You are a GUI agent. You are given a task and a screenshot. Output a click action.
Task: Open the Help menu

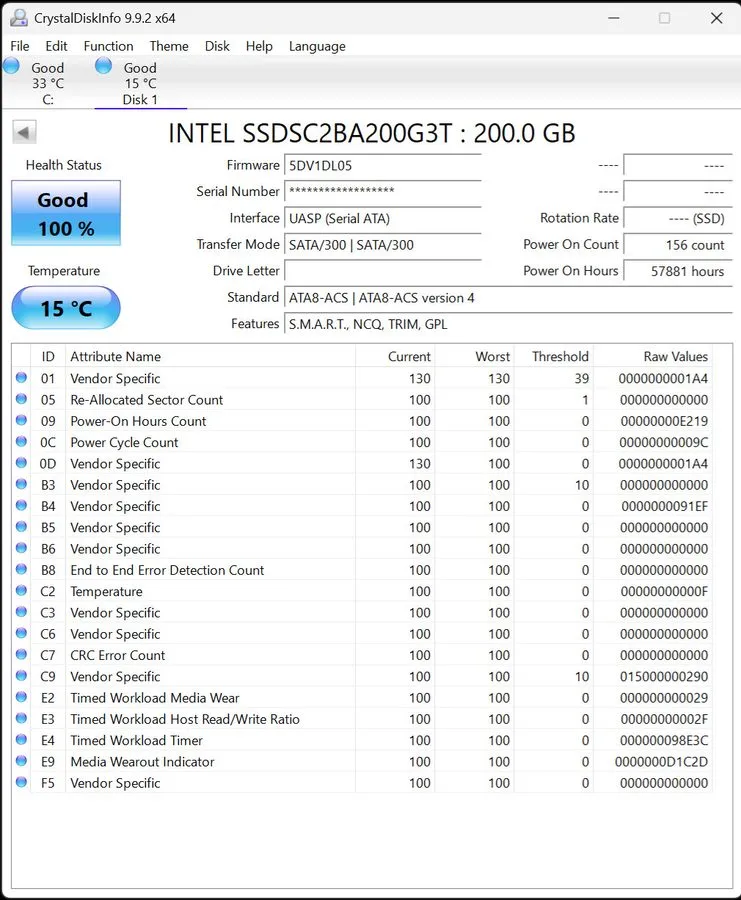[259, 46]
